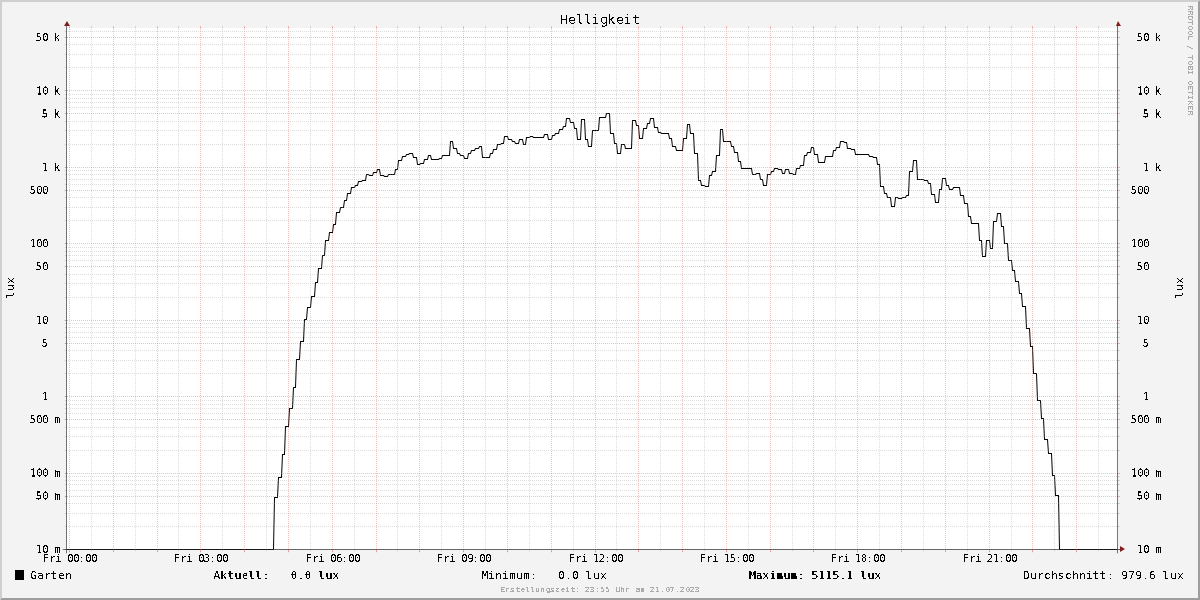The height and width of the screenshot is (600, 1200).
Task: Click the "1 k" label on right axis
Action: pos(1151,167)
